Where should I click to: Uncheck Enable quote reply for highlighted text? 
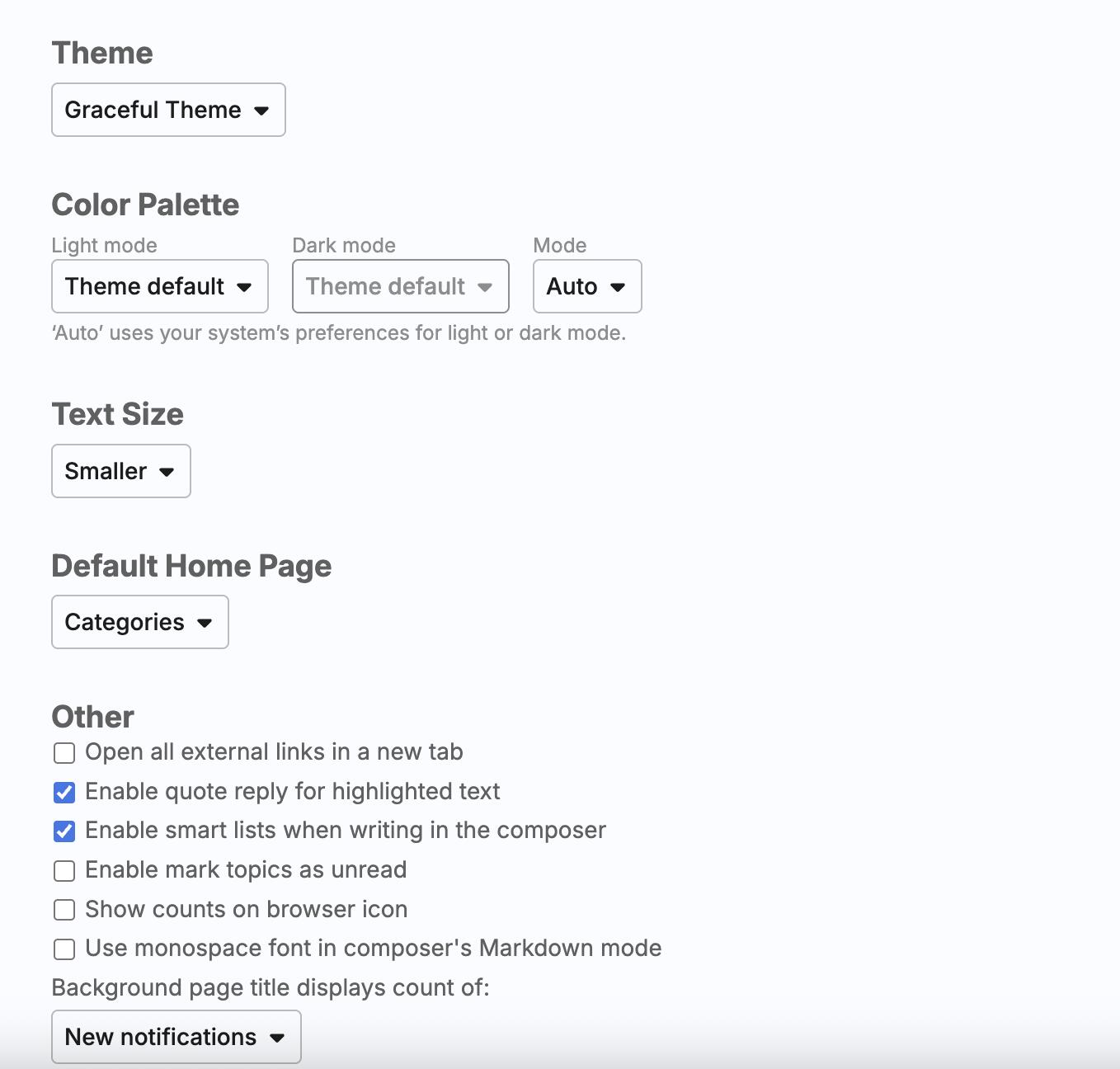(64, 793)
